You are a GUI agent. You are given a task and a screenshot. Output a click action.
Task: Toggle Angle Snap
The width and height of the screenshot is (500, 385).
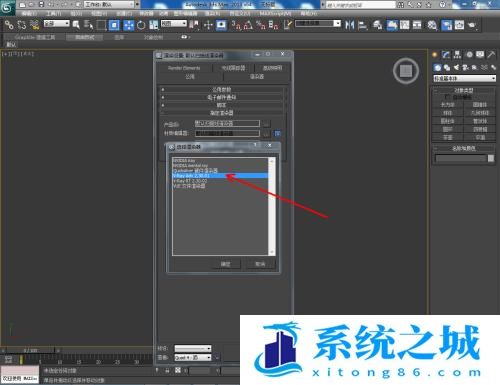point(248,25)
